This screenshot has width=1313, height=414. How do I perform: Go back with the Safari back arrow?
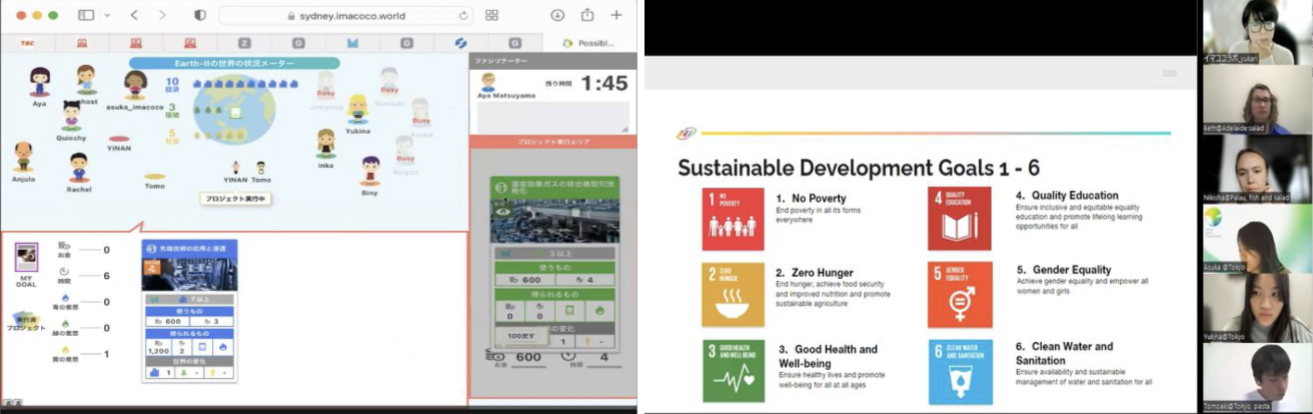pyautogui.click(x=134, y=15)
